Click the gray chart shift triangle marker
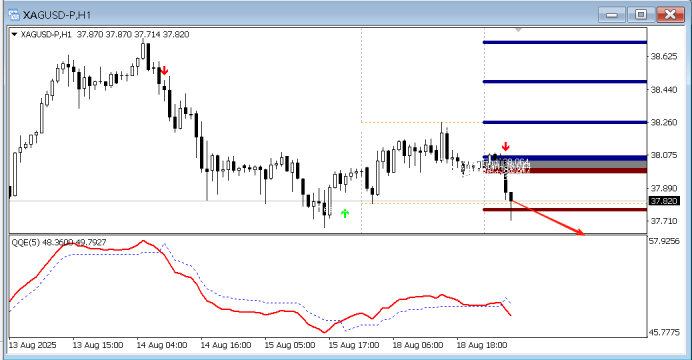This screenshot has width=692, height=360. (519, 30)
